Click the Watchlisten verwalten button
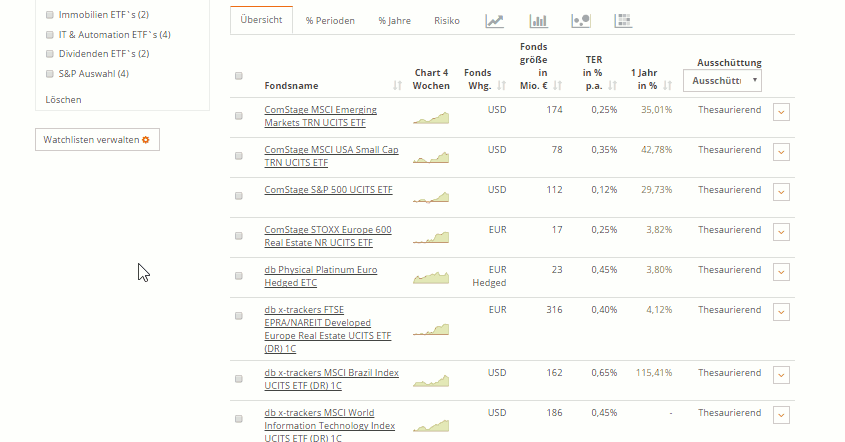This screenshot has height=442, width=845. point(97,140)
